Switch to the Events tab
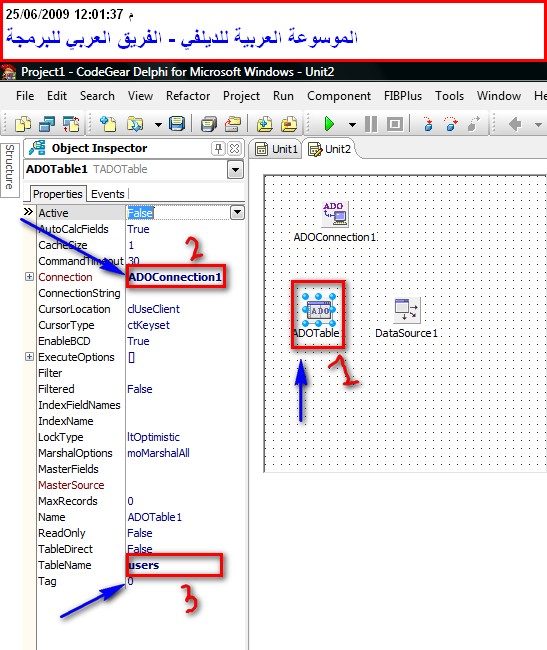Image resolution: width=547 pixels, height=650 pixels. click(x=108, y=194)
